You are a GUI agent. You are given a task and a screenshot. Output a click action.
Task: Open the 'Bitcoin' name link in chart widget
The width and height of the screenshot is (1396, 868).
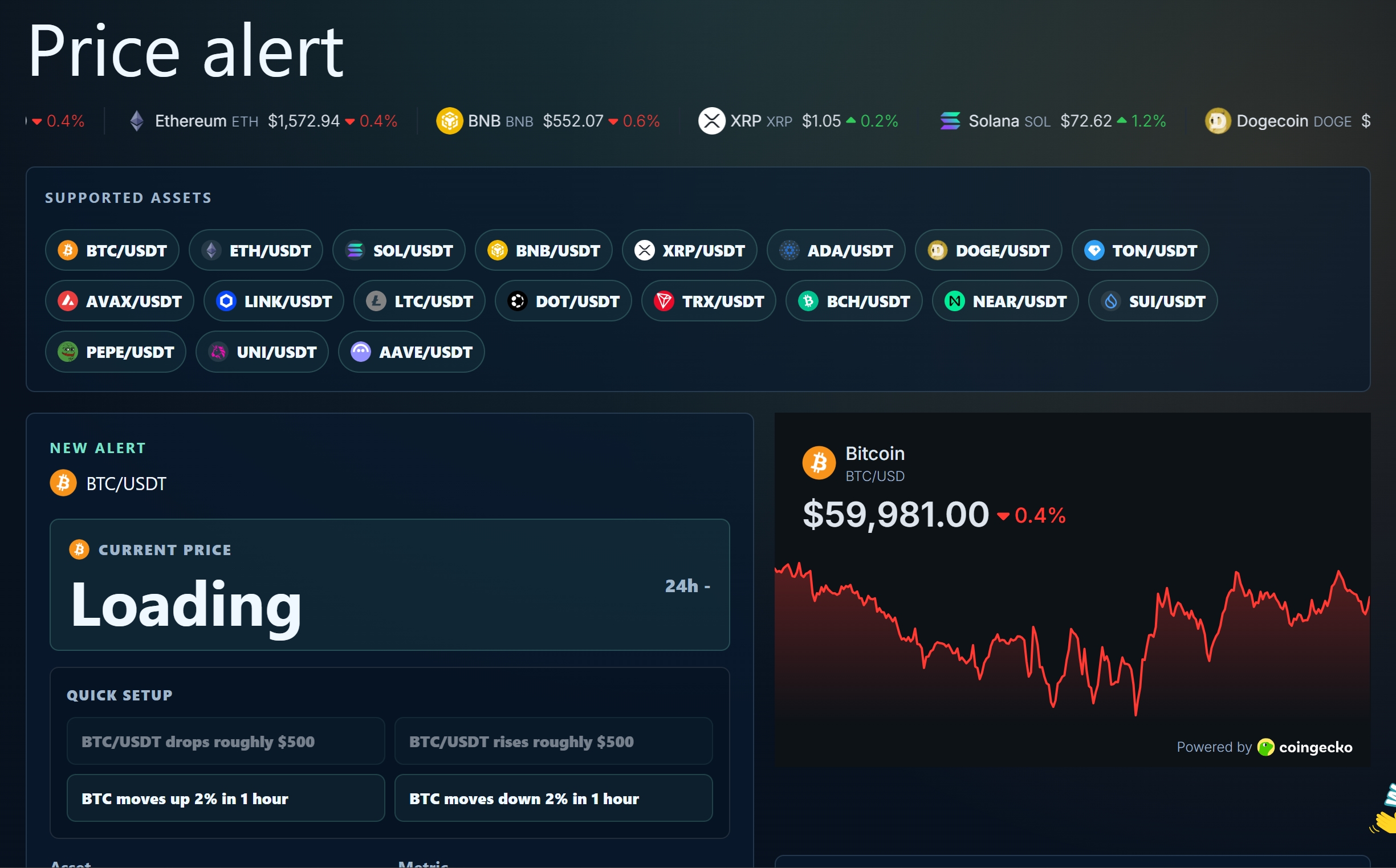coord(875,454)
